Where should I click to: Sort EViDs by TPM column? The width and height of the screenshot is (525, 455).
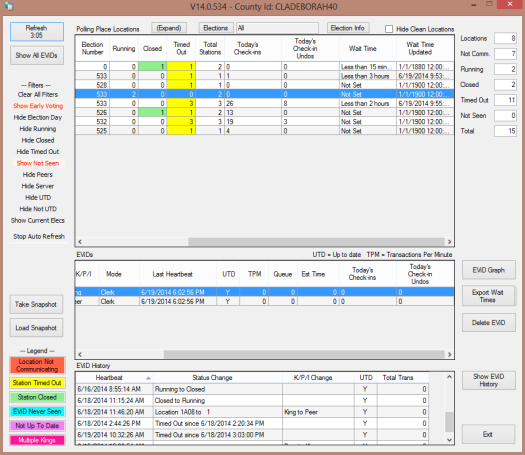tap(254, 274)
